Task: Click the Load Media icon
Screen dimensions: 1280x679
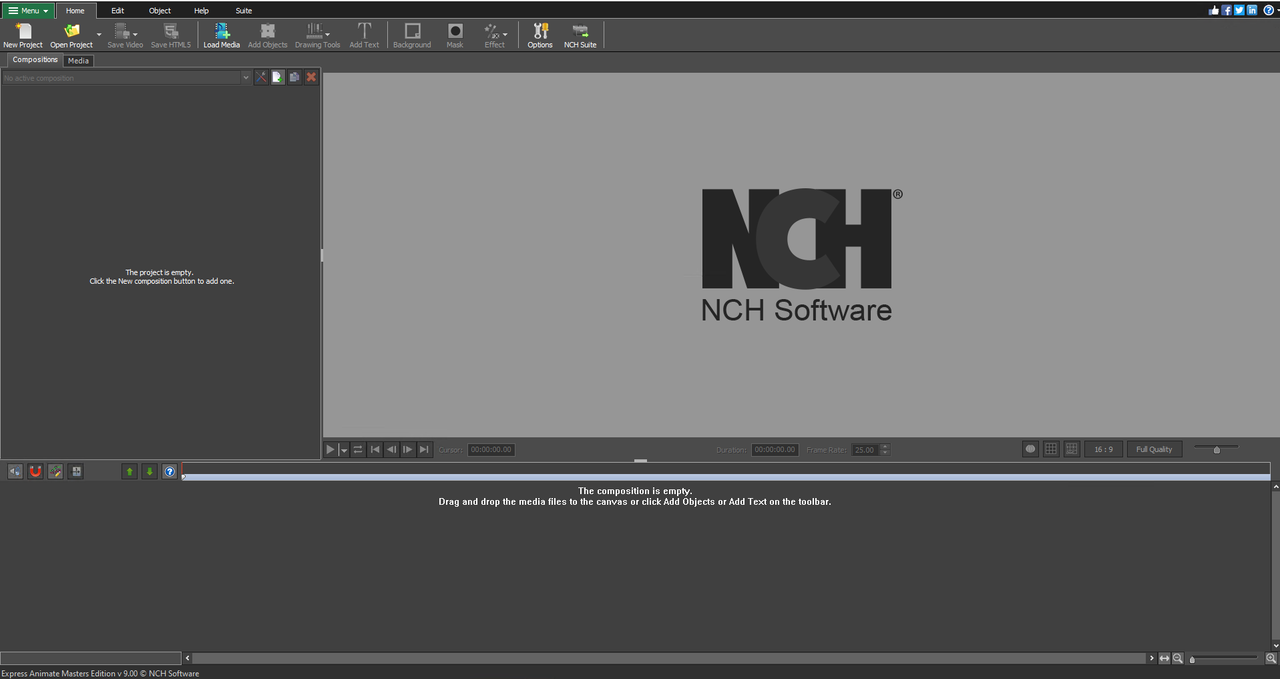Action: click(222, 35)
